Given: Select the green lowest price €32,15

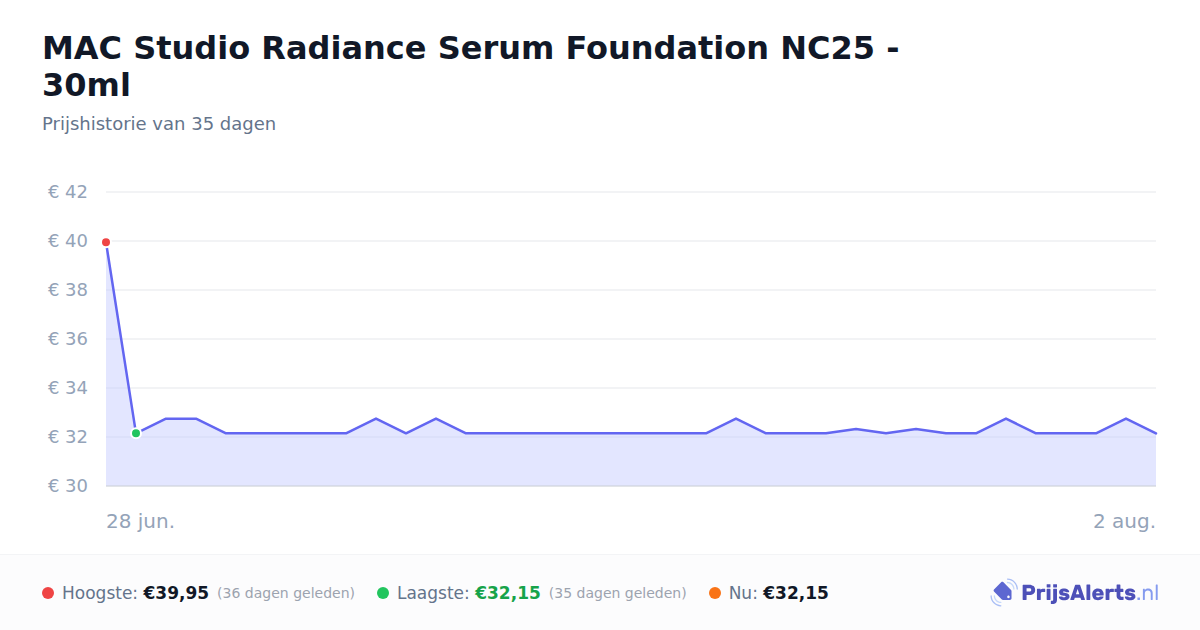Looking at the screenshot, I should pyautogui.click(x=508, y=593).
